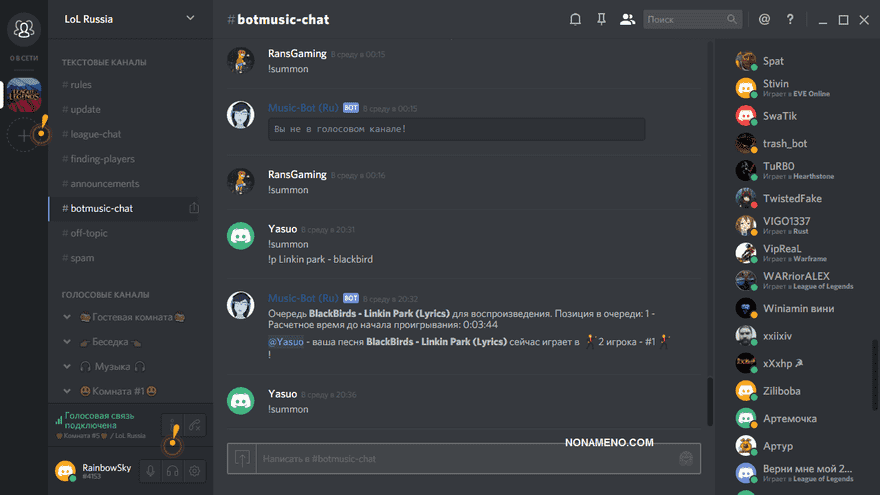The height and width of the screenshot is (495, 880).
Task: Mute microphone next to RainbowSky
Action: click(x=150, y=471)
